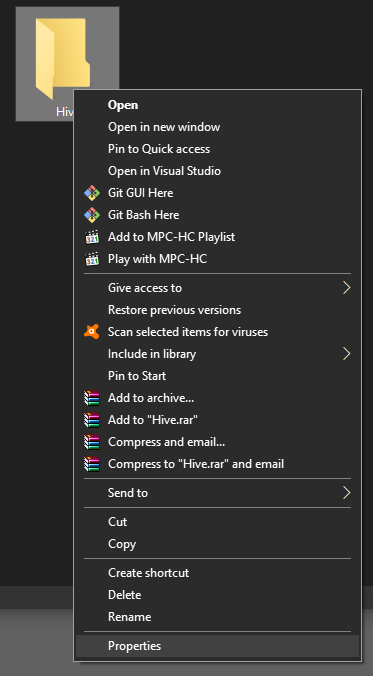Select Add to archive... entry

(x=217, y=397)
